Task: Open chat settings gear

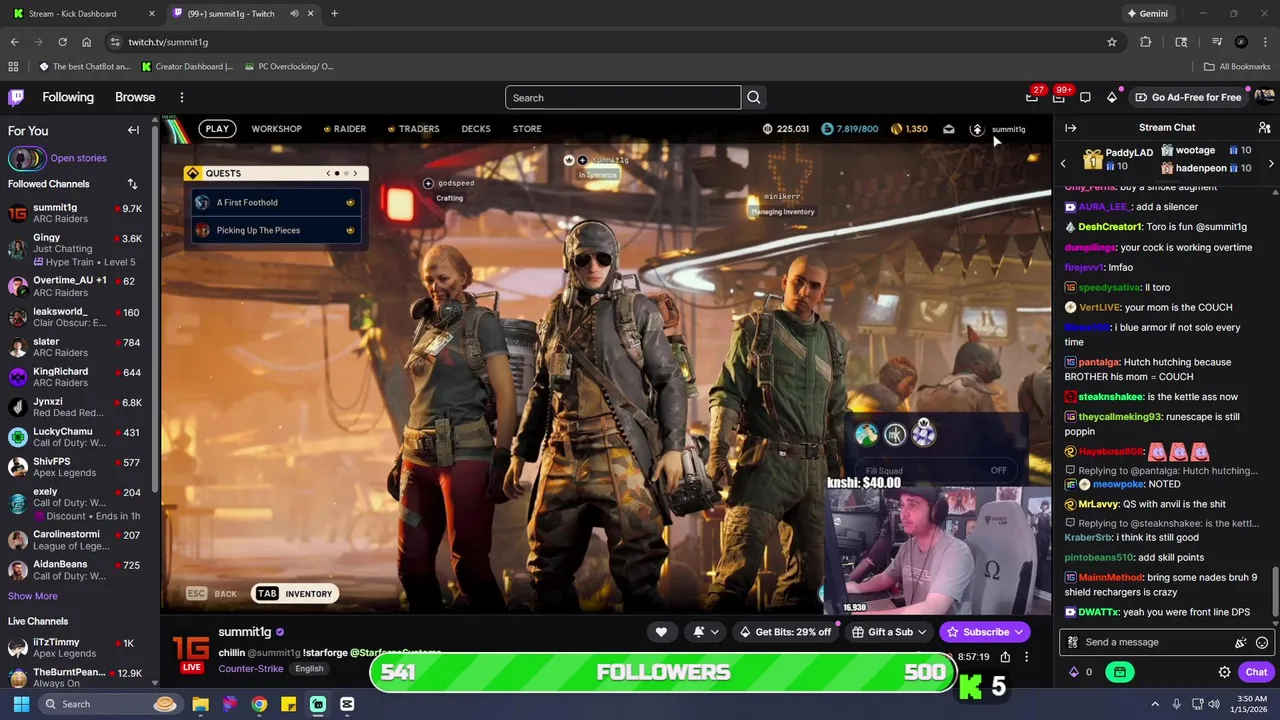Action: pyautogui.click(x=1224, y=672)
